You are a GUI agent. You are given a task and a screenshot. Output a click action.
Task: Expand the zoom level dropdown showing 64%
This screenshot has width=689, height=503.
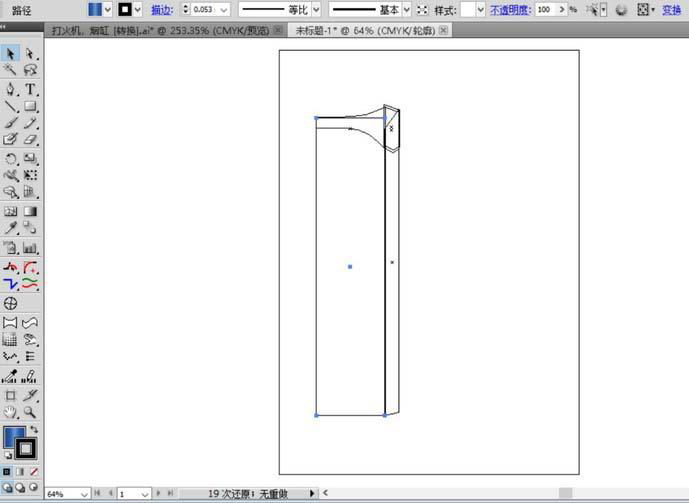[83, 494]
